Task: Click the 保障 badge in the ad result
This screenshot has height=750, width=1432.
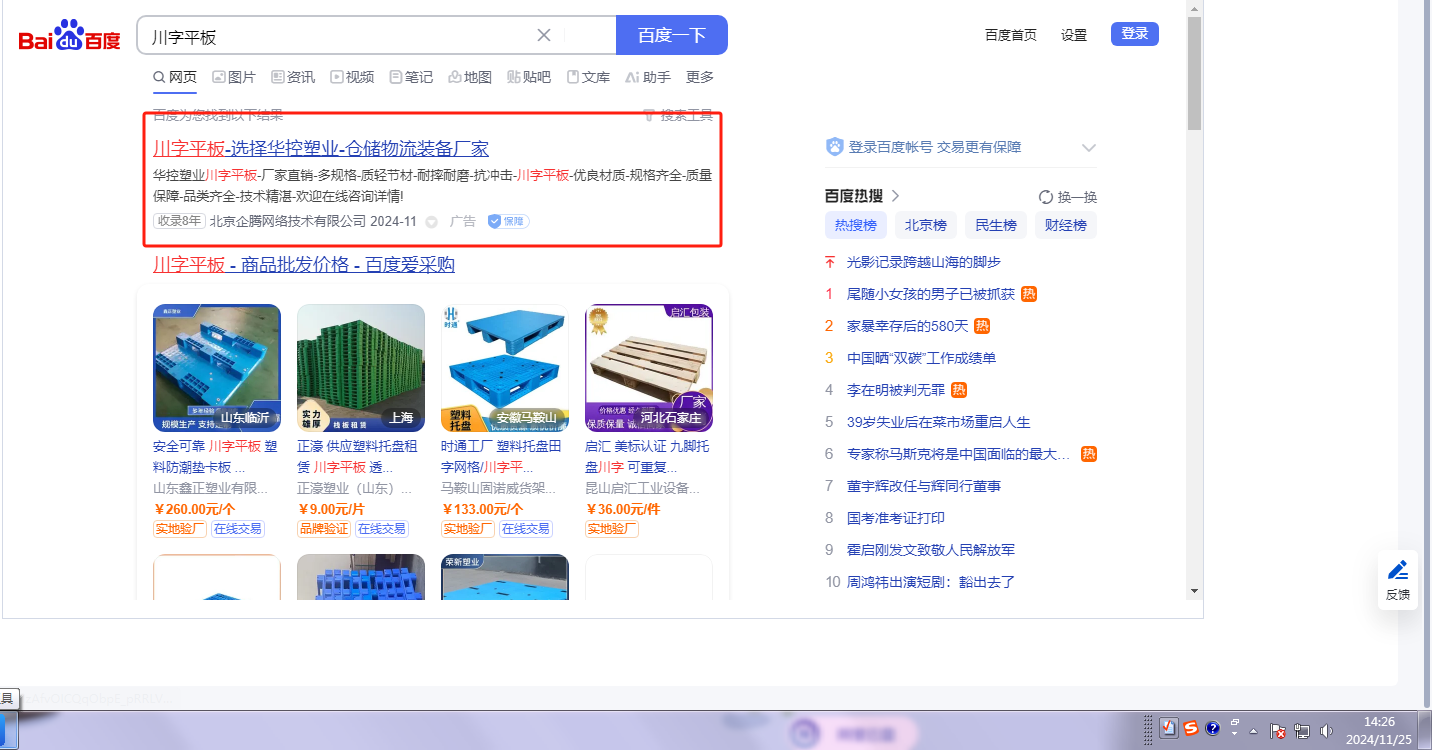Action: 508,221
